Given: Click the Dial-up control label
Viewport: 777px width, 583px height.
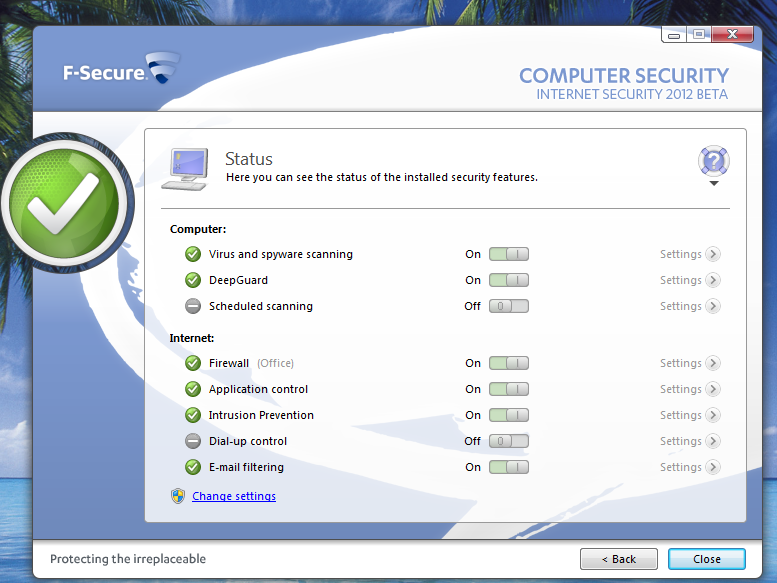Looking at the screenshot, I should point(248,441).
